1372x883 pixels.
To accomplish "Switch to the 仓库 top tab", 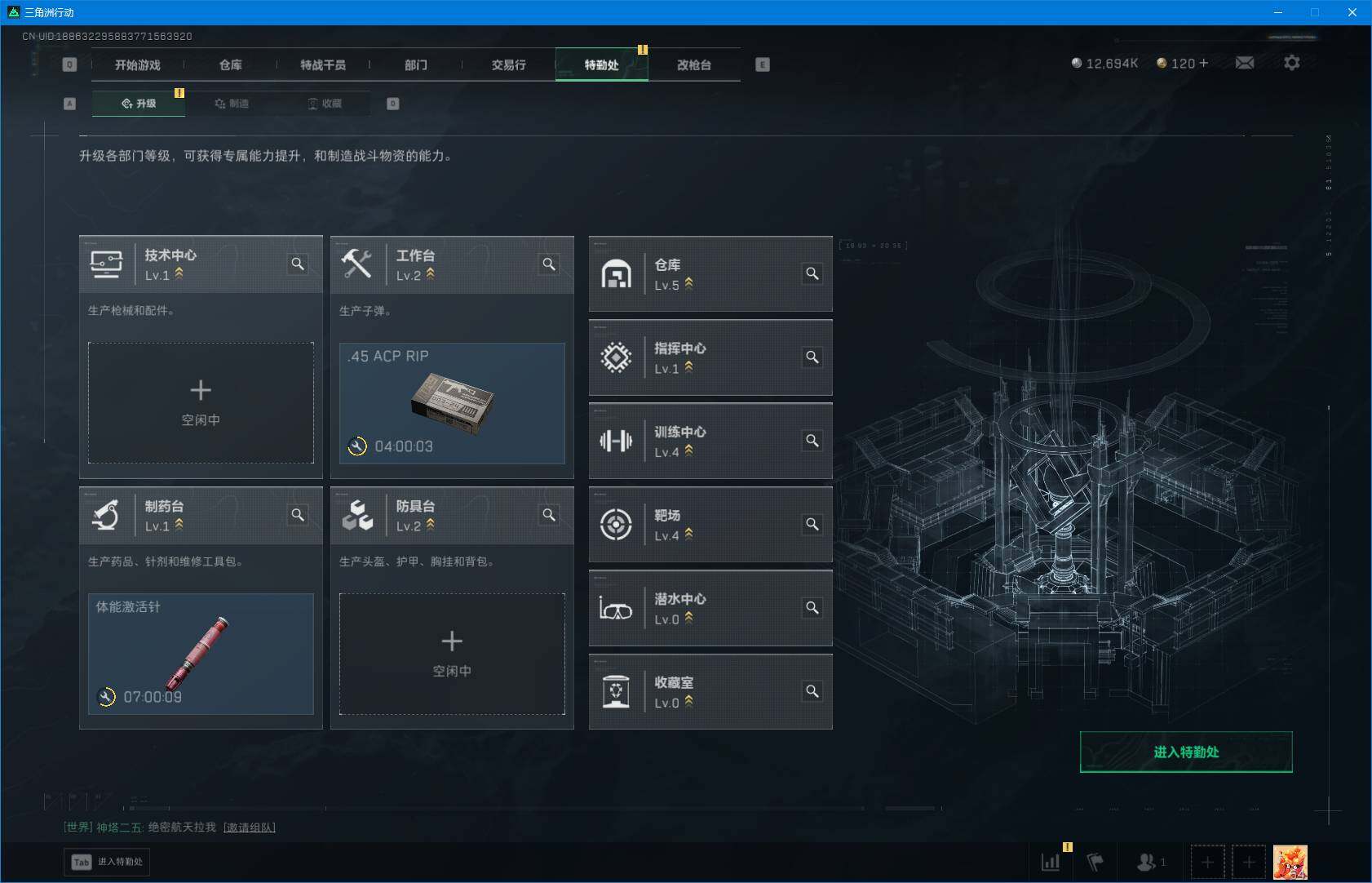I will (x=231, y=65).
